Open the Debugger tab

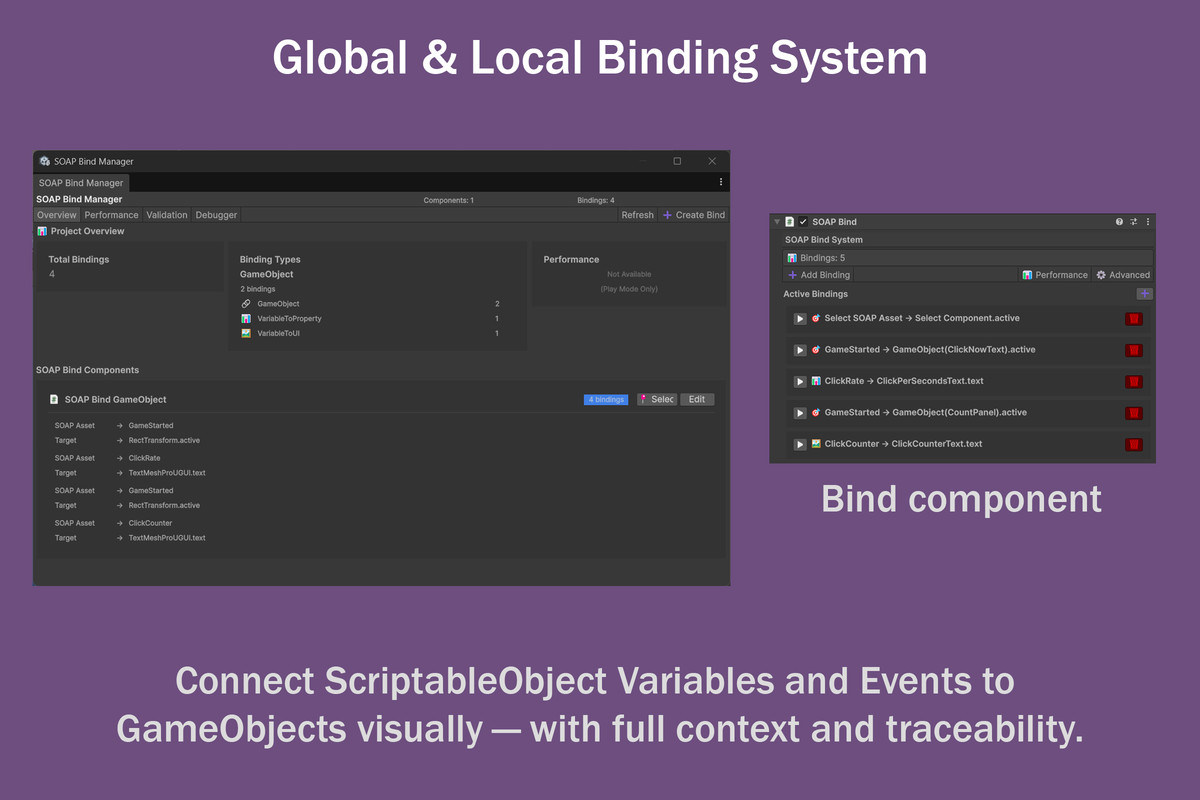216,215
